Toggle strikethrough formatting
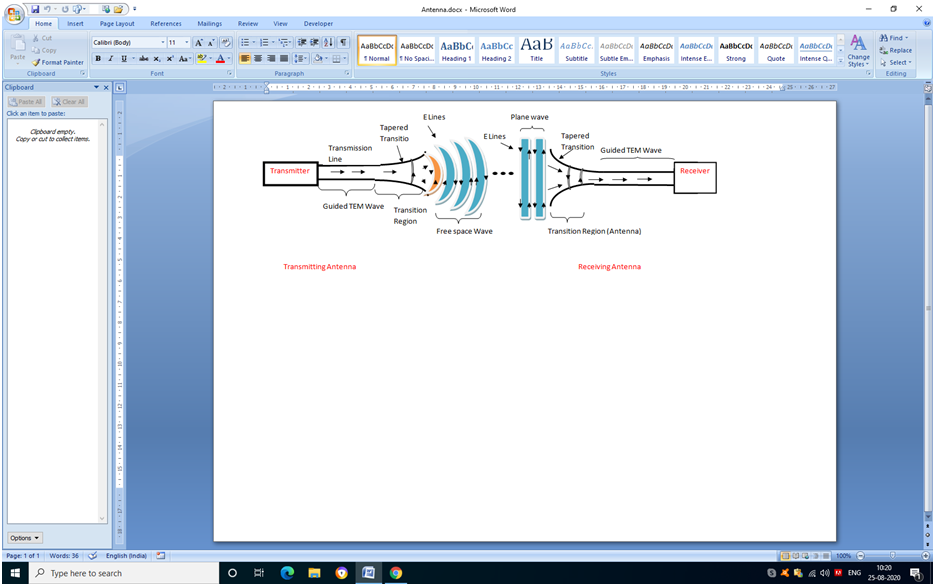Viewport: 935px width, 586px height. [141, 59]
